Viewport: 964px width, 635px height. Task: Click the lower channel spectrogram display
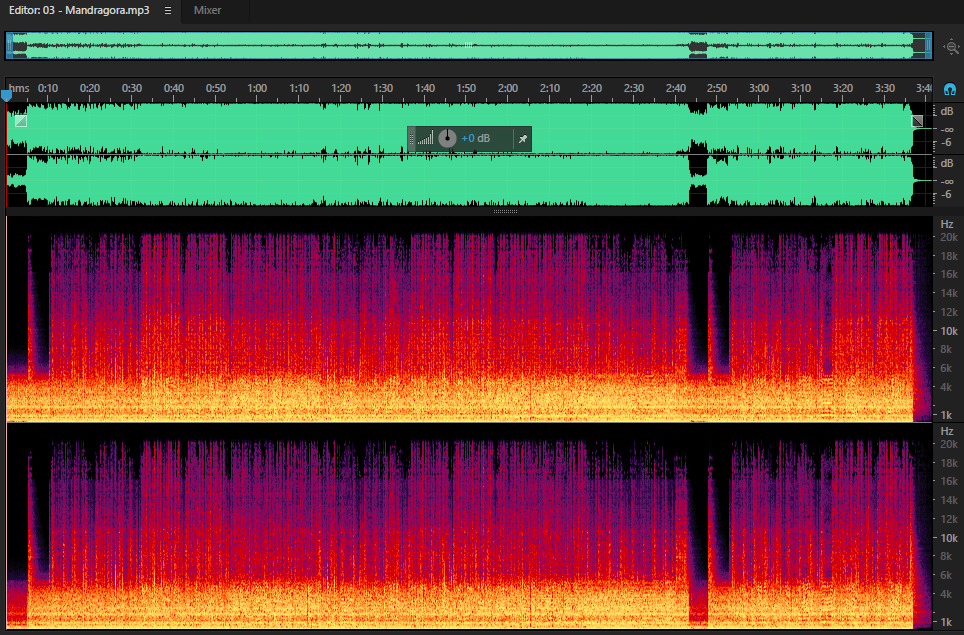[x=470, y=527]
